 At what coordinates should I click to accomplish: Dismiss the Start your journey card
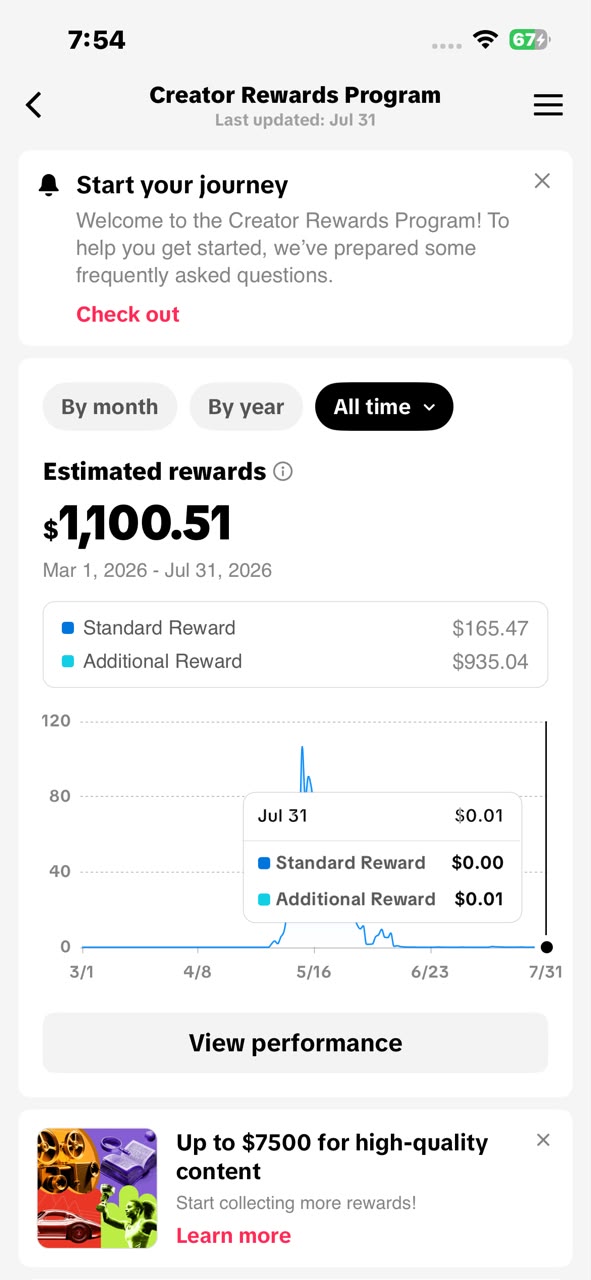click(x=542, y=181)
